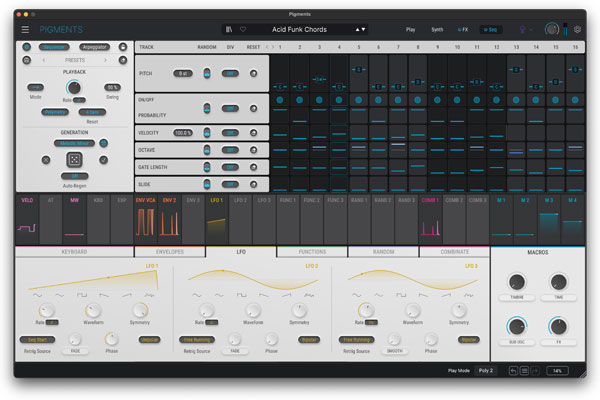This screenshot has width=600, height=400.
Task: Click the Swing 50% value field
Action: (112, 87)
